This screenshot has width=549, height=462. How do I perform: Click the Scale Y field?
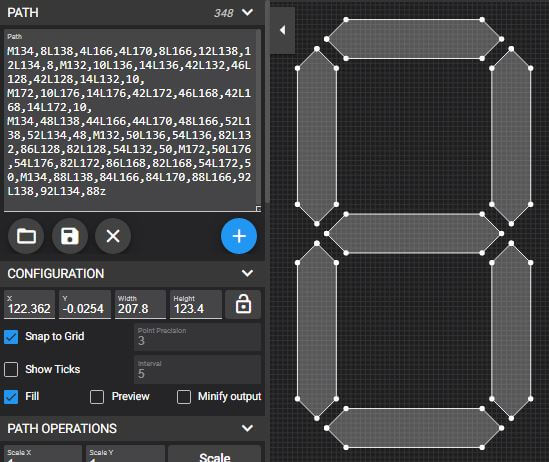pyautogui.click(x=125, y=454)
